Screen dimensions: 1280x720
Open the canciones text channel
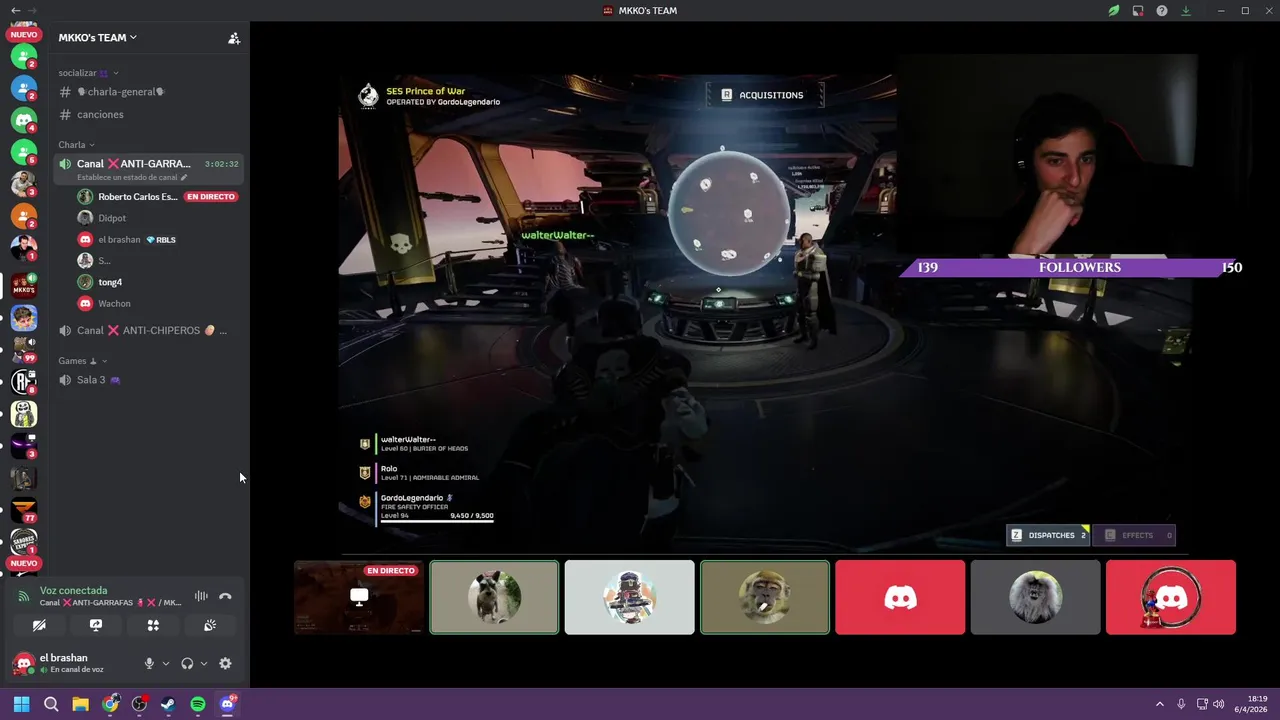[x=148, y=115]
